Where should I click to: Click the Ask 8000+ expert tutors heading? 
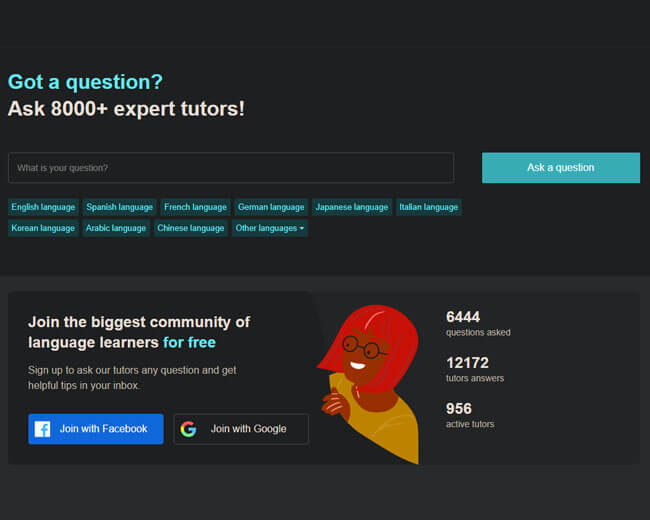coord(126,109)
